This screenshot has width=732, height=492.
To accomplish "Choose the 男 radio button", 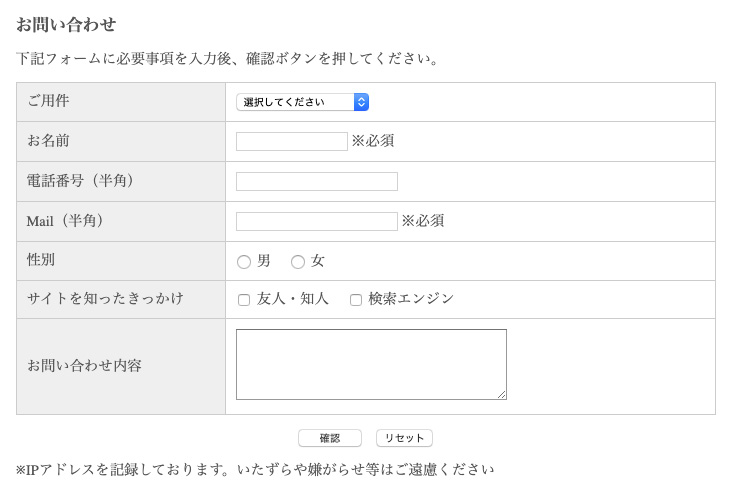I will click(x=244, y=262).
